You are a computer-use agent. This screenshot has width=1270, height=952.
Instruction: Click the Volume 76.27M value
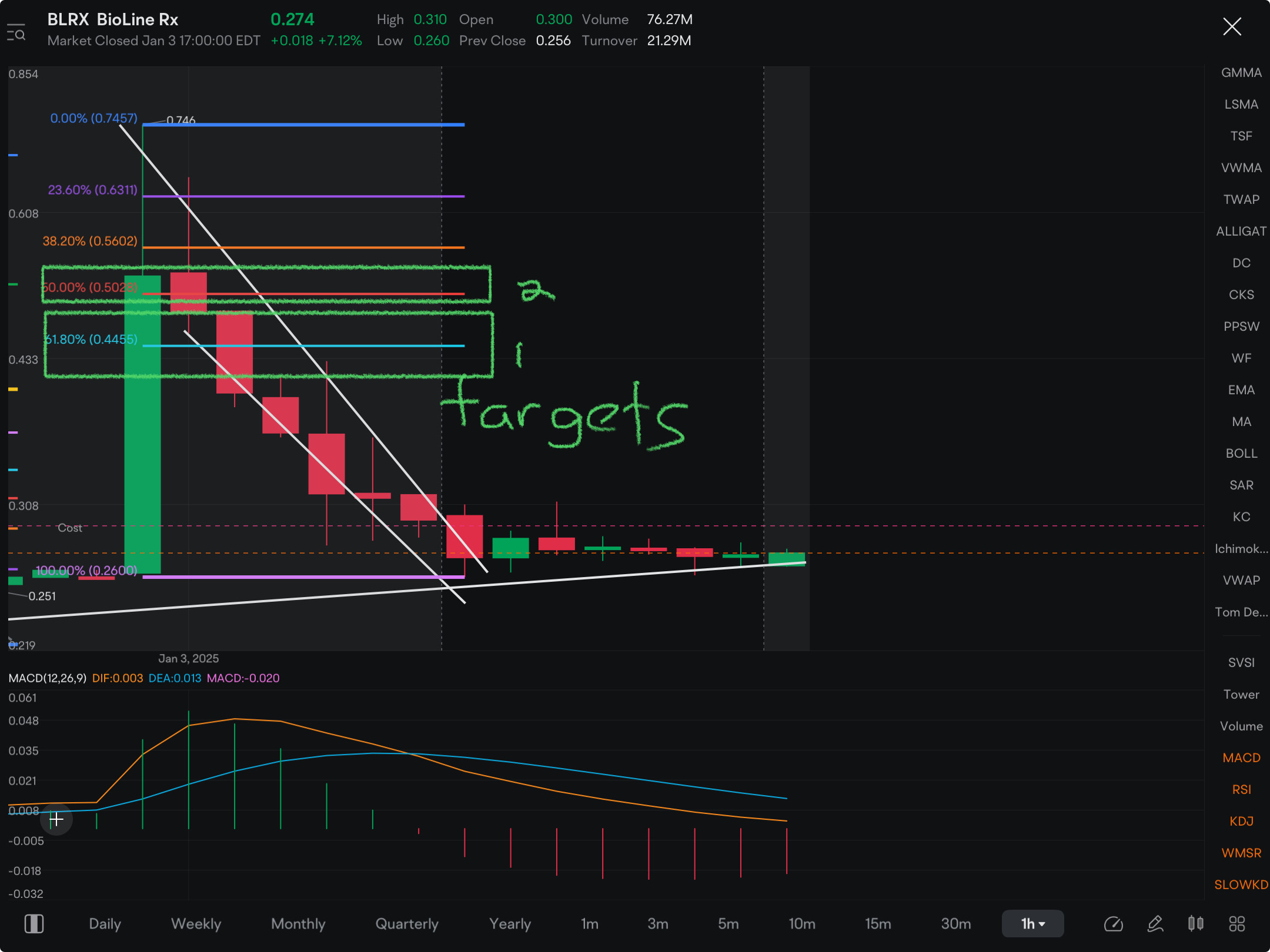670,19
